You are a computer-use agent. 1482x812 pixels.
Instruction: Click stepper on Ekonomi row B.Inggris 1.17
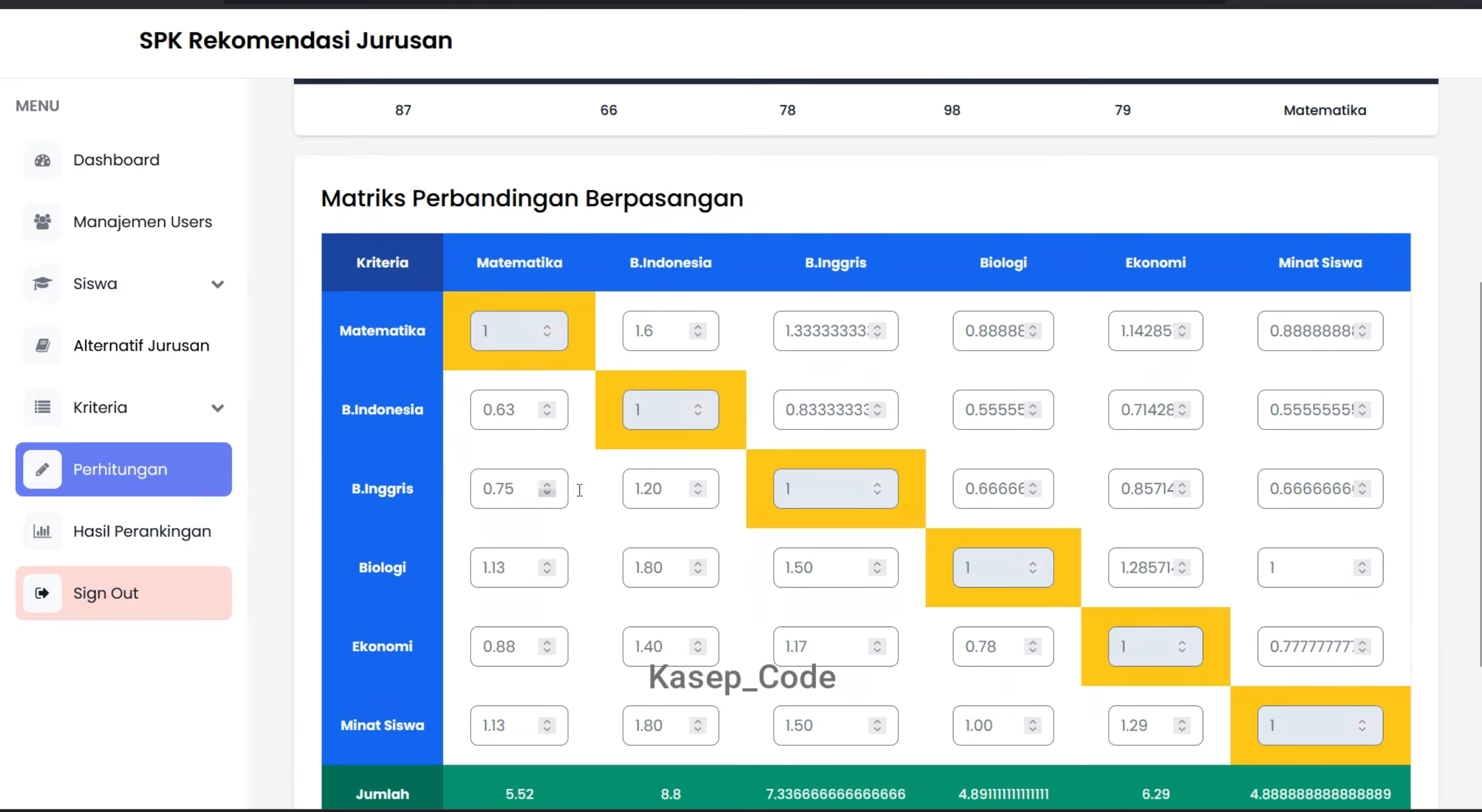(x=877, y=646)
